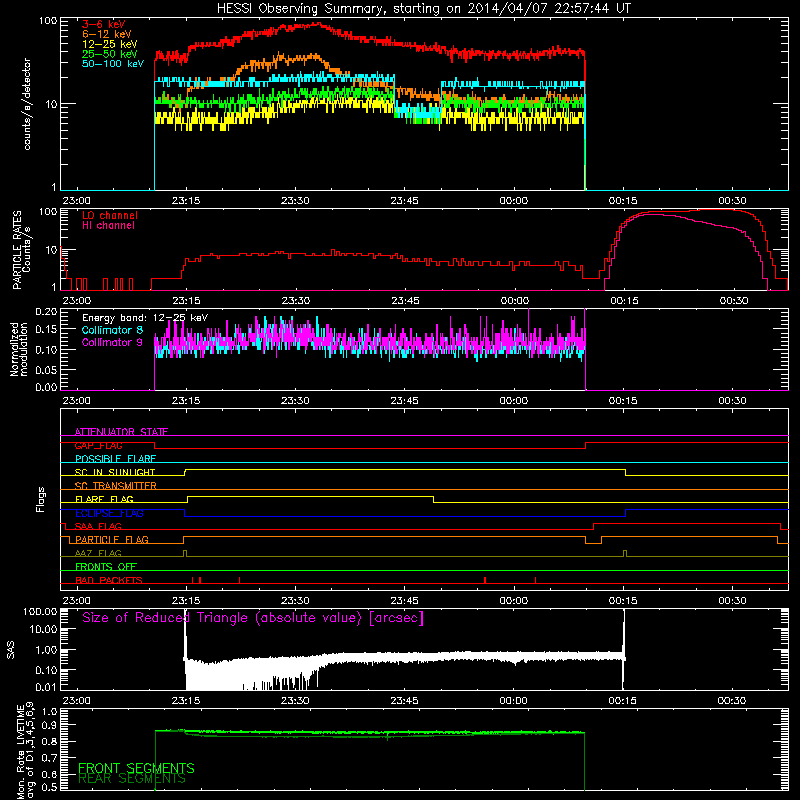Select the 6-12 keV legend label
Screen dimensions: 800x800
tap(107, 34)
